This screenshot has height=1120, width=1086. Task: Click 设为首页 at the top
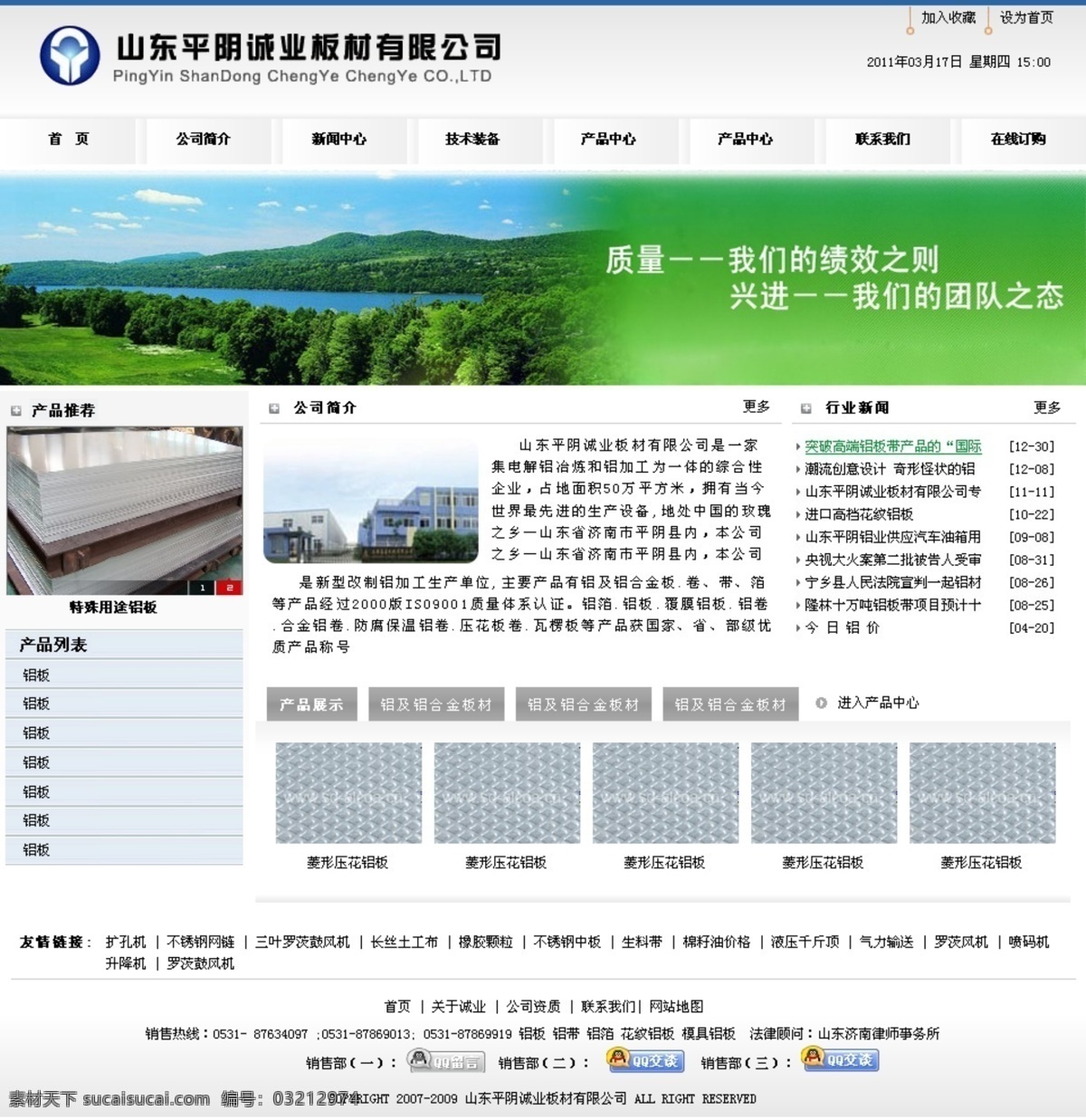(1026, 18)
